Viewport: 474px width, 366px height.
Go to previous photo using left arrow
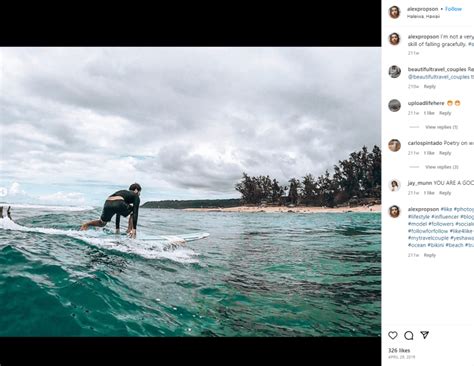(x=3, y=192)
